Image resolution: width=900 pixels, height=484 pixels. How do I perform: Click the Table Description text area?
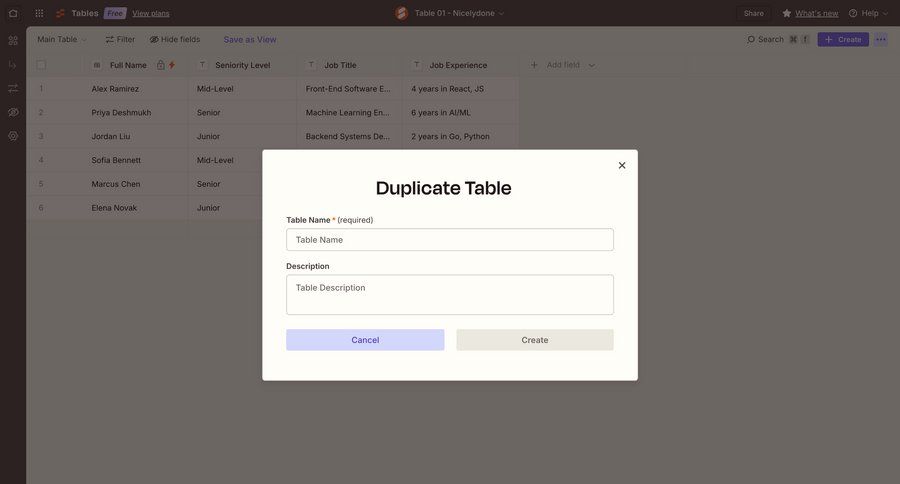[x=449, y=295]
